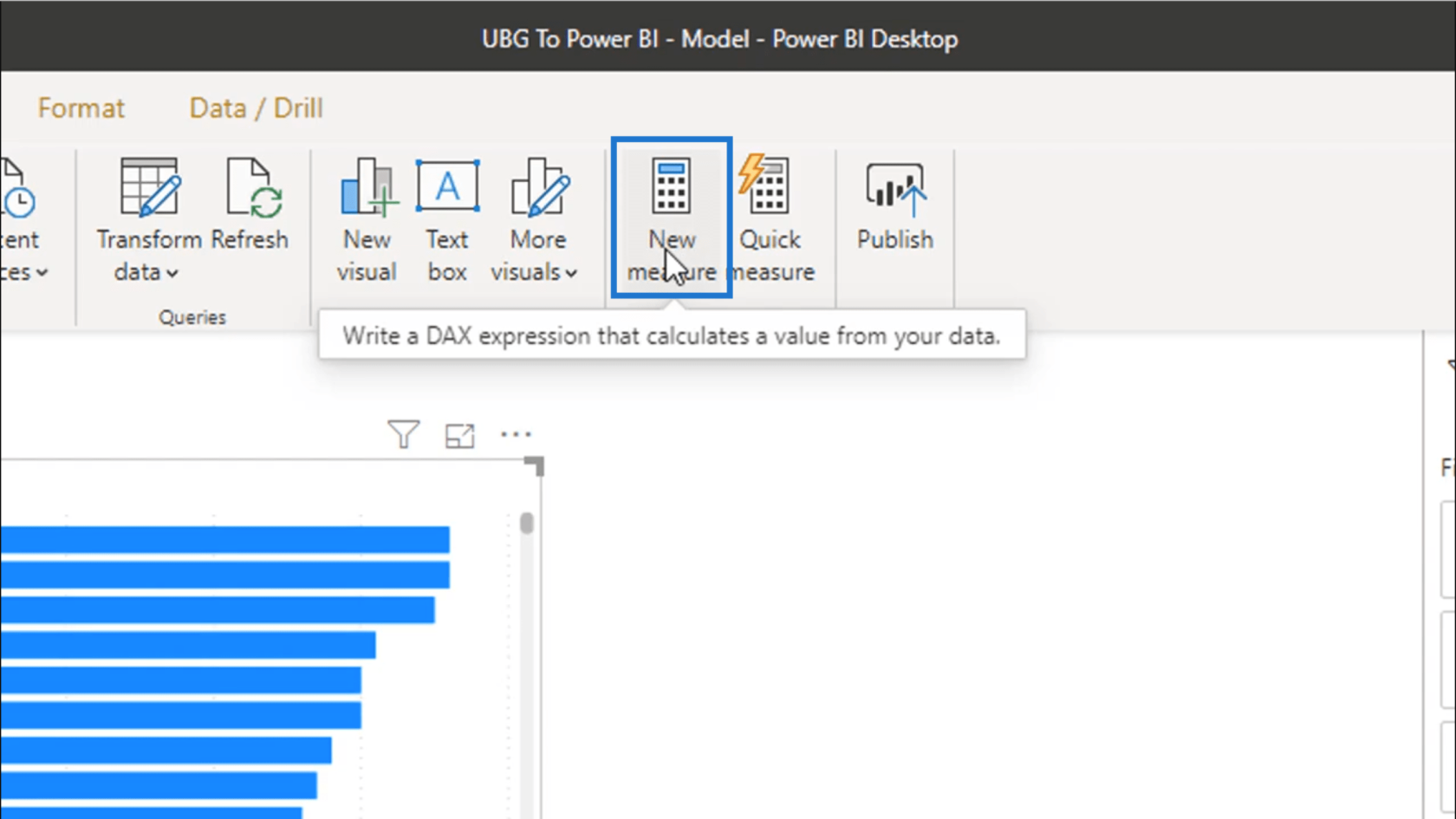Image resolution: width=1456 pixels, height=819 pixels.
Task: Open the More visuals menu
Action: pyautogui.click(x=535, y=220)
